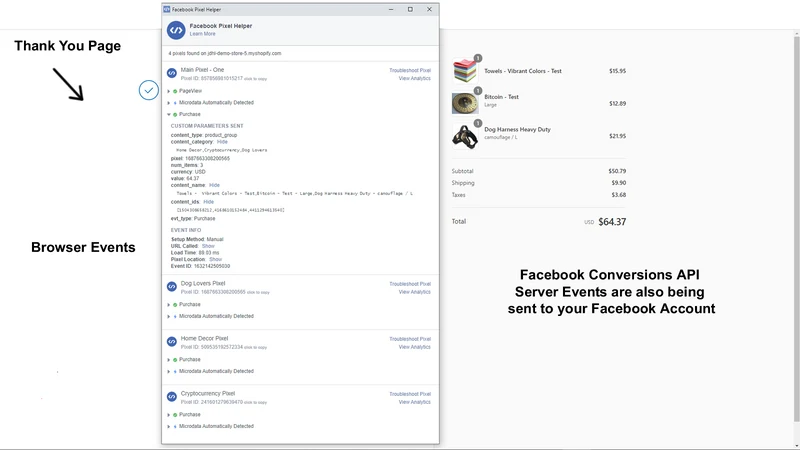Image resolution: width=800 pixels, height=450 pixels.
Task: Click the Towels - Vibrant Colors - Test title
Action: (523, 71)
